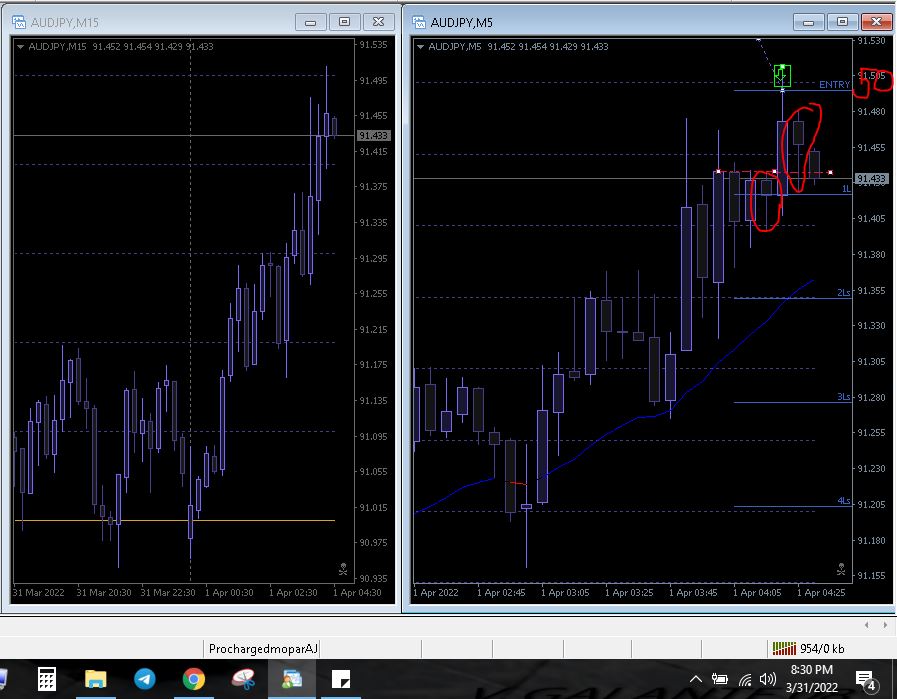The width and height of the screenshot is (897, 699).
Task: Click the AUDJPY,M5 window title text
Action: pos(462,23)
